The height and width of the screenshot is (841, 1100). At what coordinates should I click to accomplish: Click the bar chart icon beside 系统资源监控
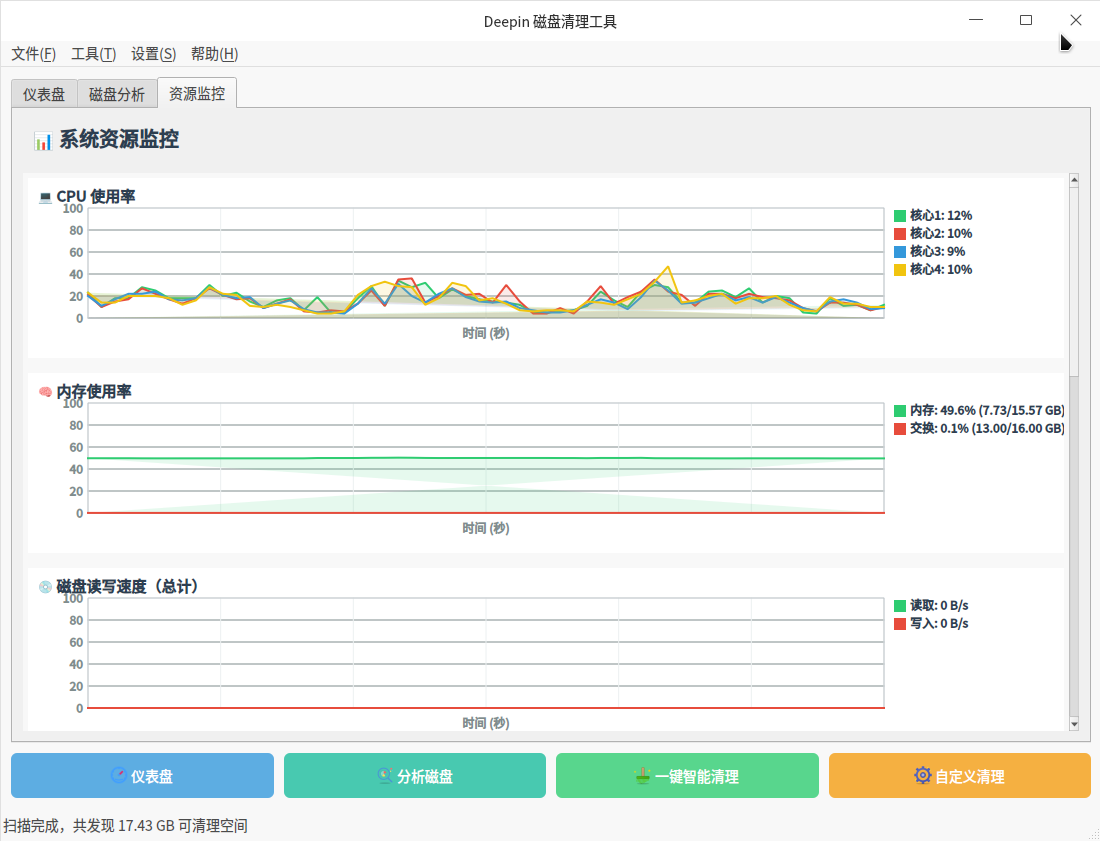[x=43, y=141]
